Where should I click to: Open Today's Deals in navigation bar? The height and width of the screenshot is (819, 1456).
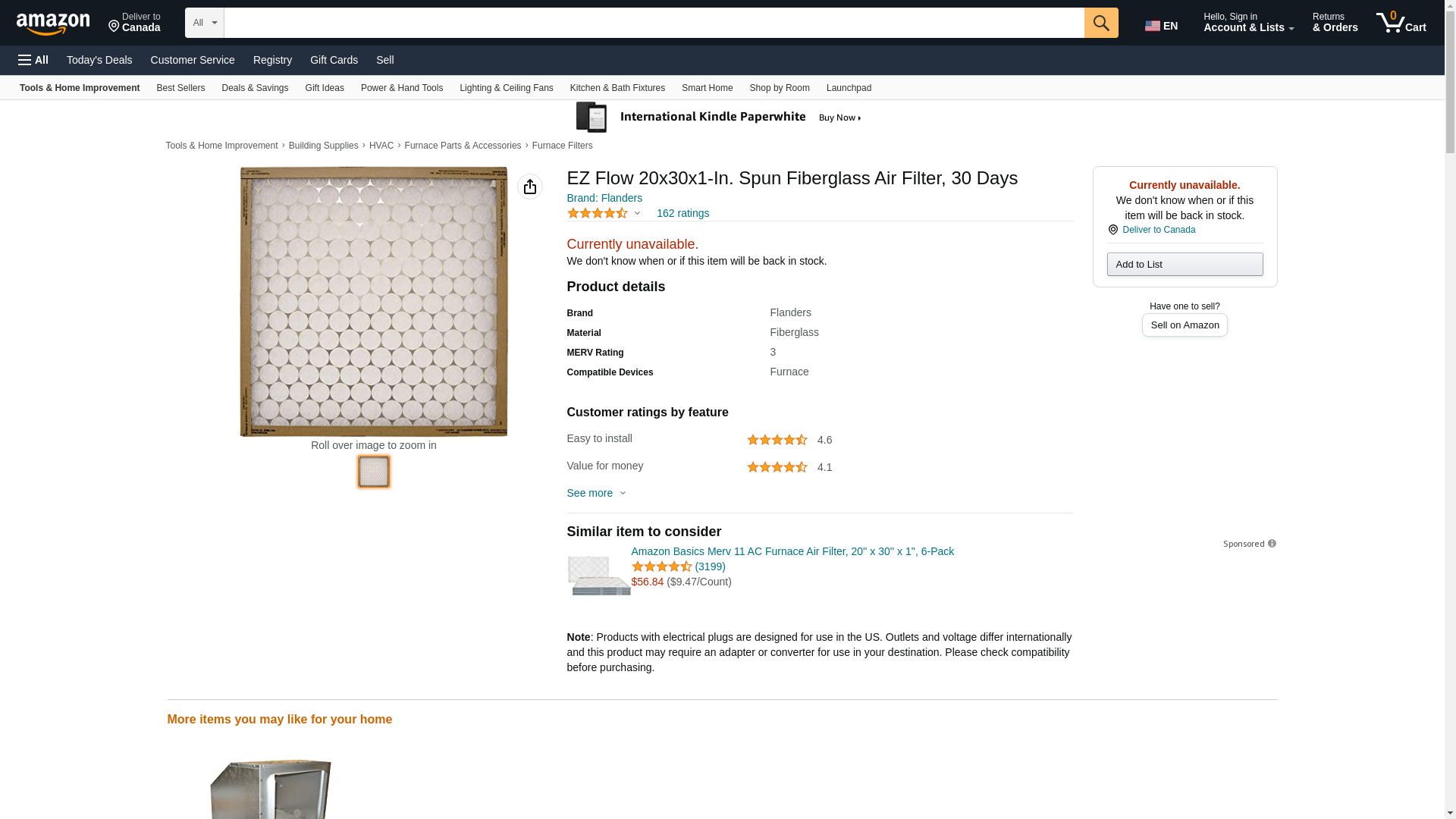point(99,60)
